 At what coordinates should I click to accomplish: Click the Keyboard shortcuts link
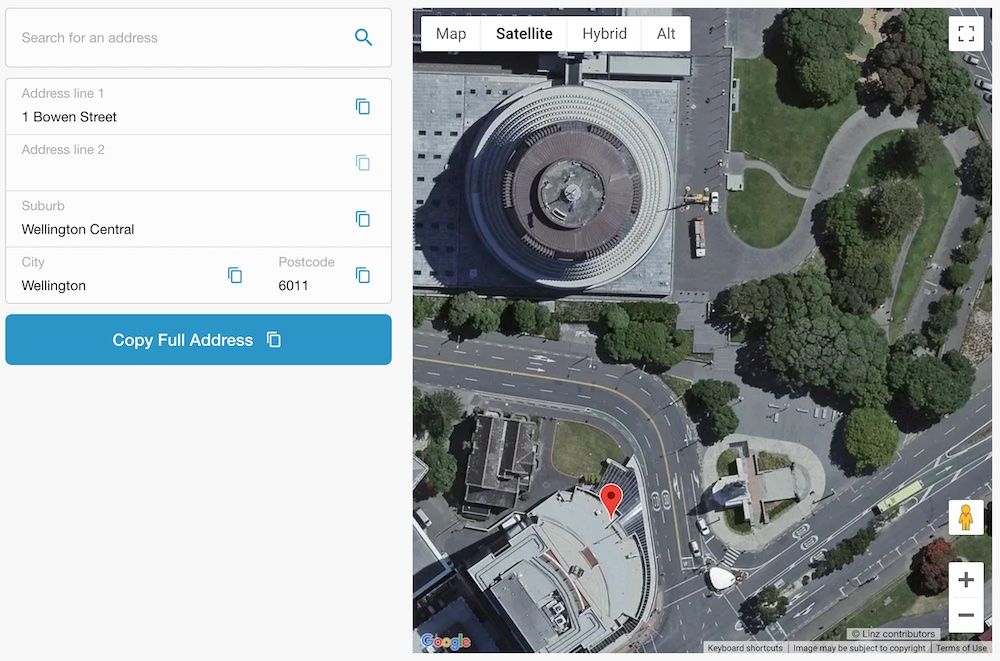click(745, 647)
